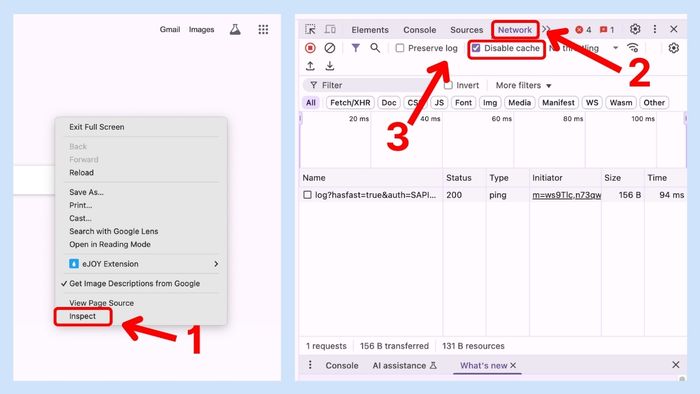Image resolution: width=700 pixels, height=394 pixels.
Task: Open the Gmail link
Action: pyautogui.click(x=170, y=29)
